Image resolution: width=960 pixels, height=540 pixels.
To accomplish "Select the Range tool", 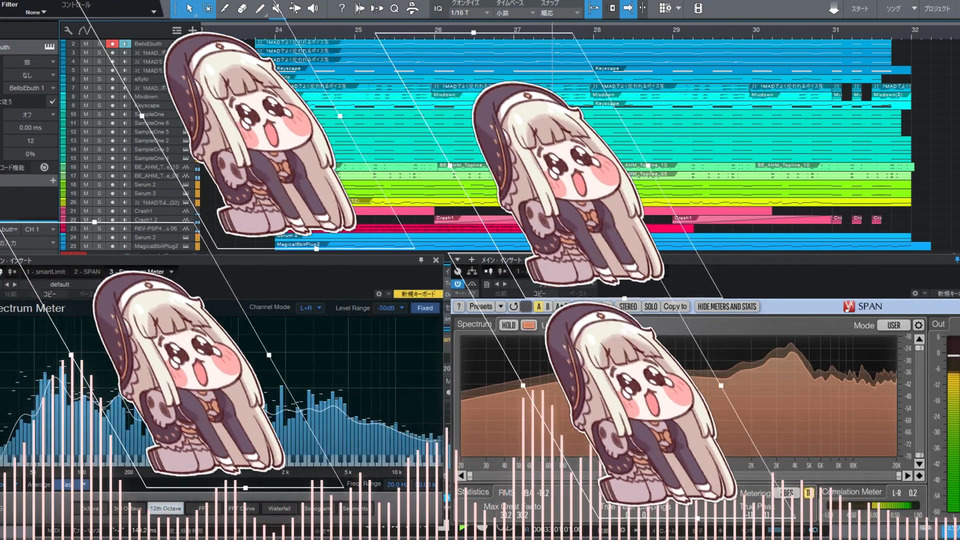I will [x=208, y=9].
